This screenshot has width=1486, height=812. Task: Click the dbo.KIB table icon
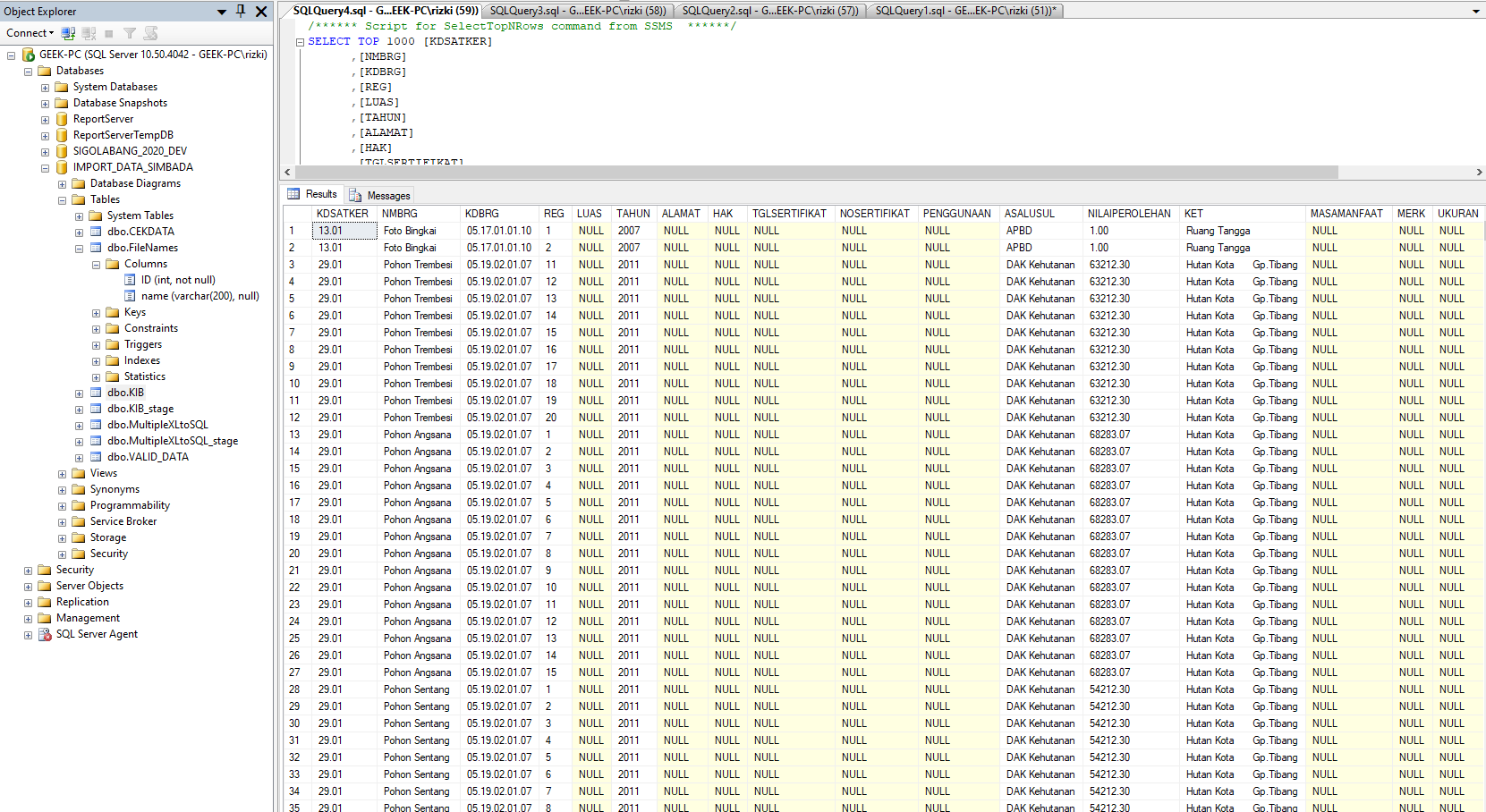point(96,393)
